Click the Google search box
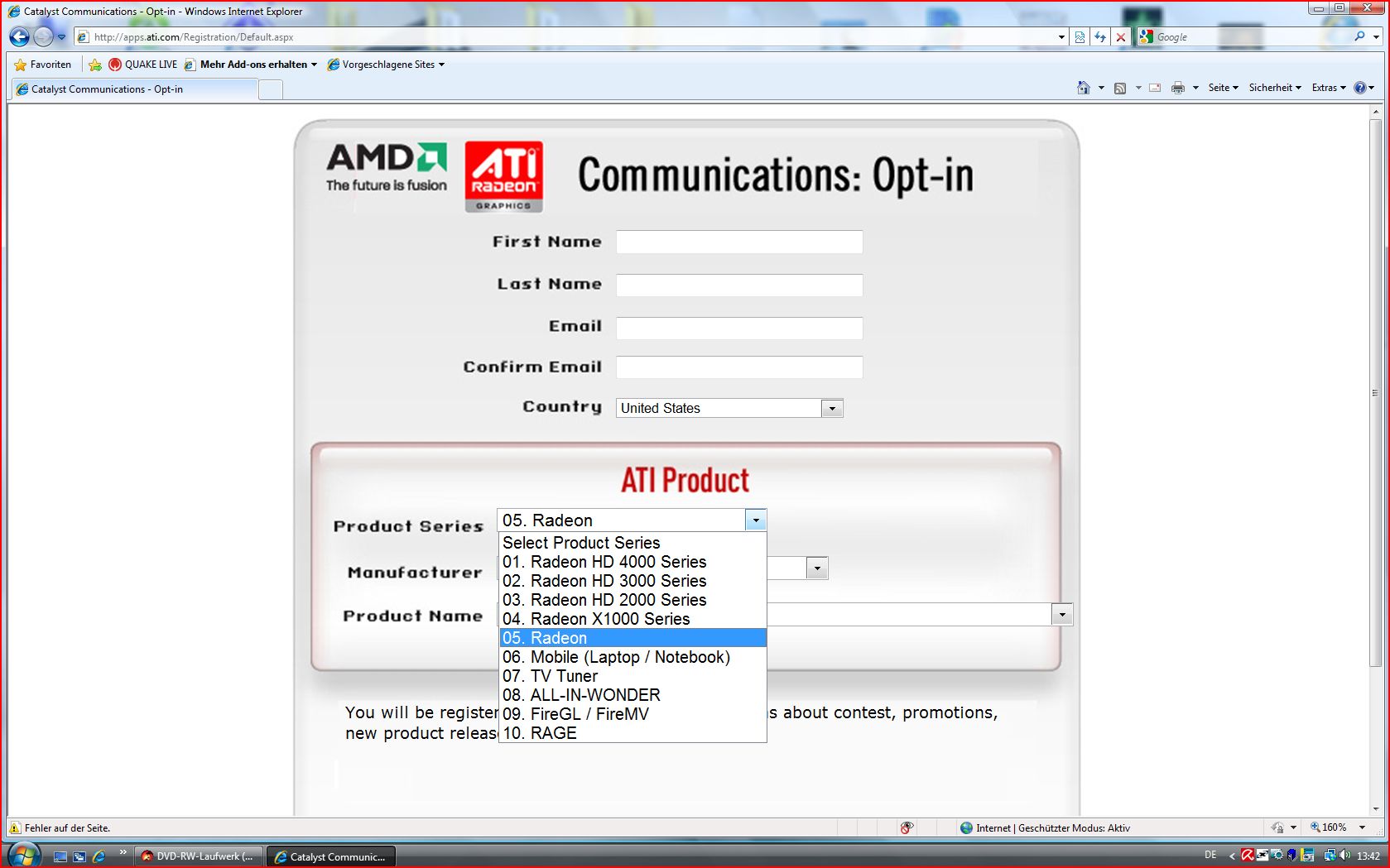This screenshot has height=868, width=1390. click(x=1250, y=36)
